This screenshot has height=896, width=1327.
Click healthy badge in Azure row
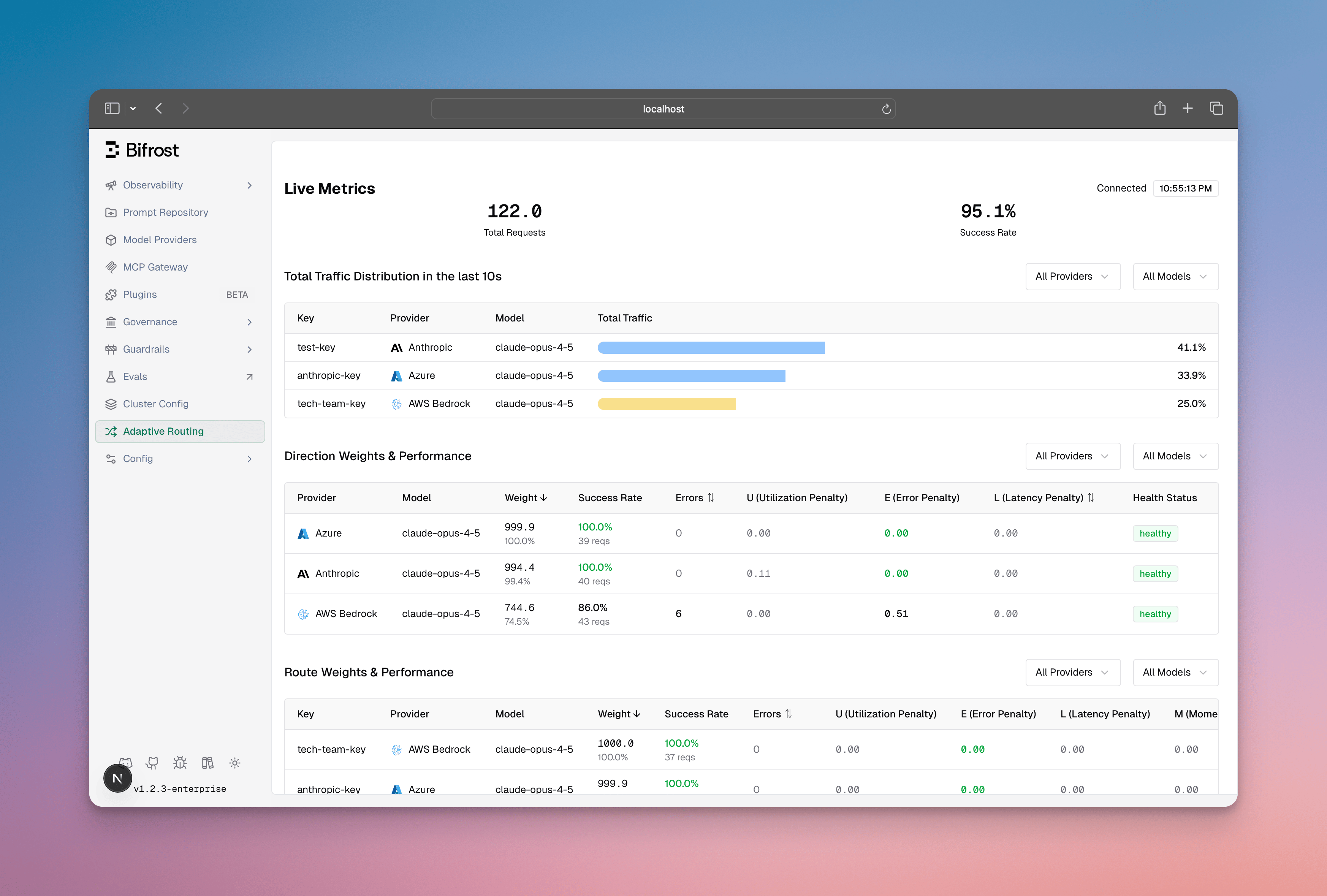[1155, 533]
